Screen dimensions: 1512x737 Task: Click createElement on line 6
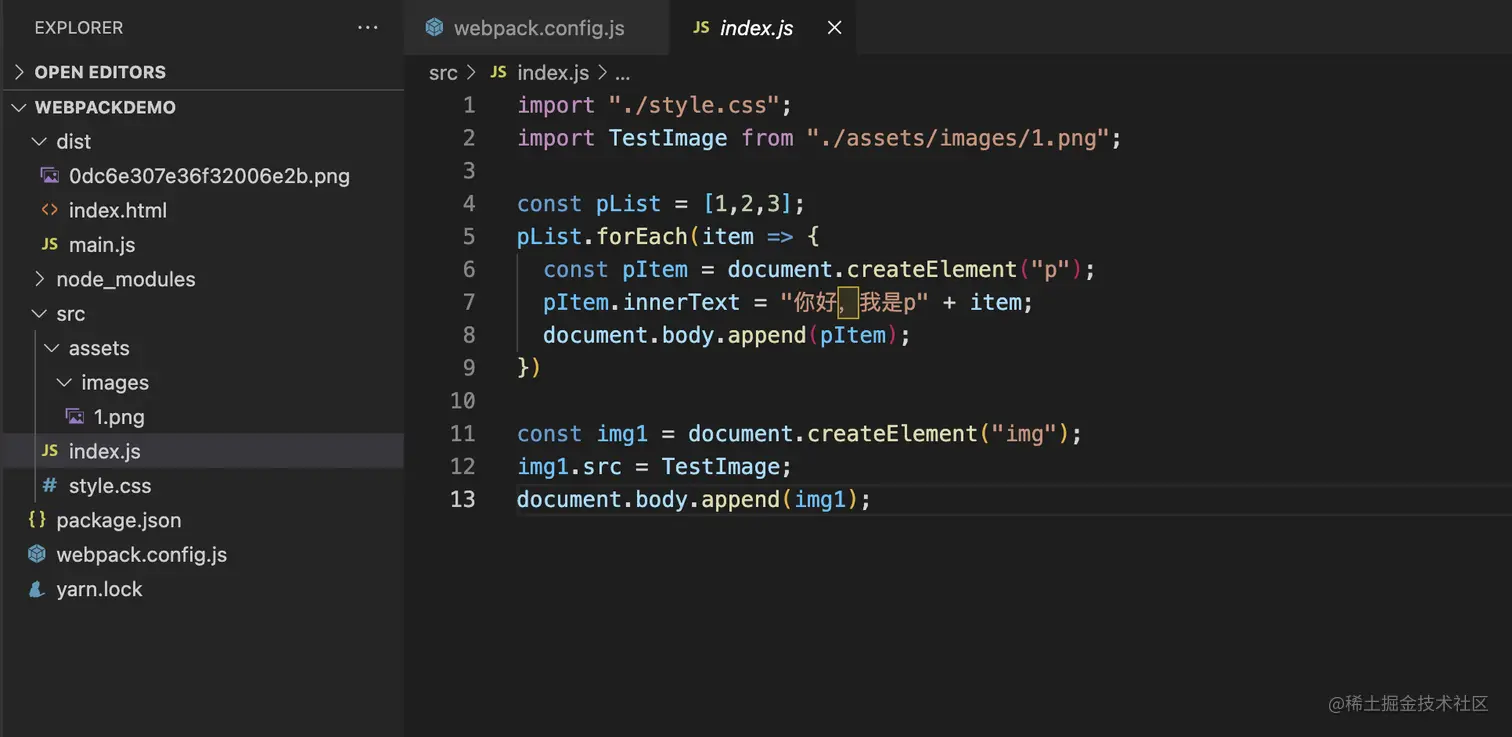pos(932,270)
